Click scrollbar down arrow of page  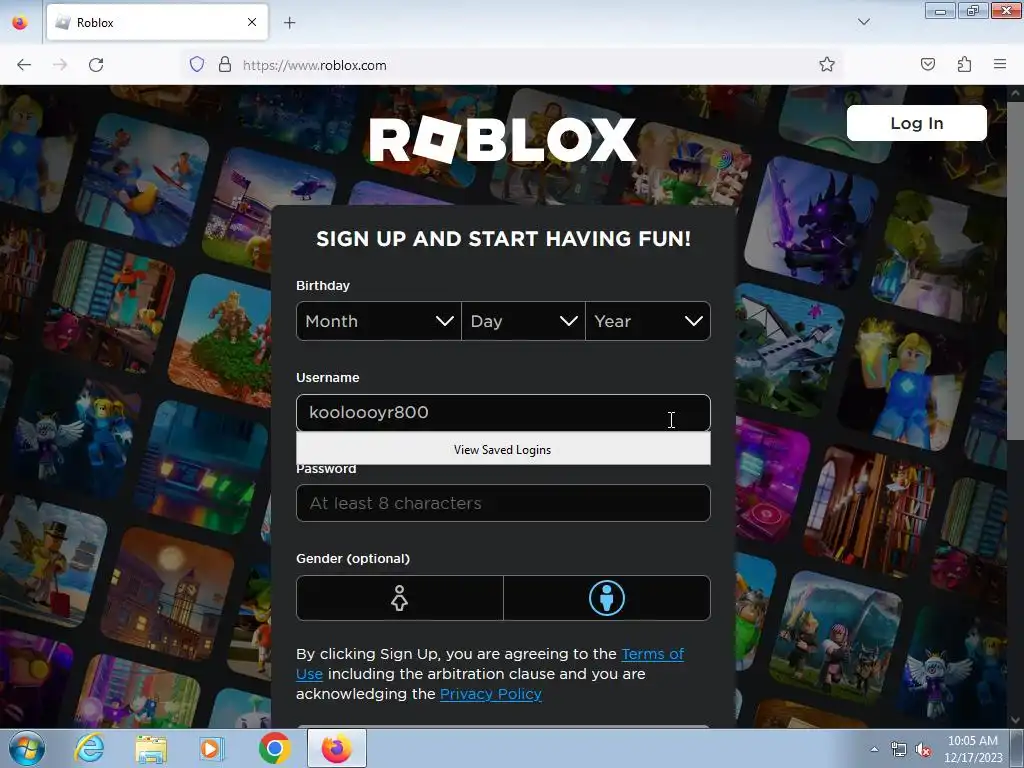click(1015, 720)
